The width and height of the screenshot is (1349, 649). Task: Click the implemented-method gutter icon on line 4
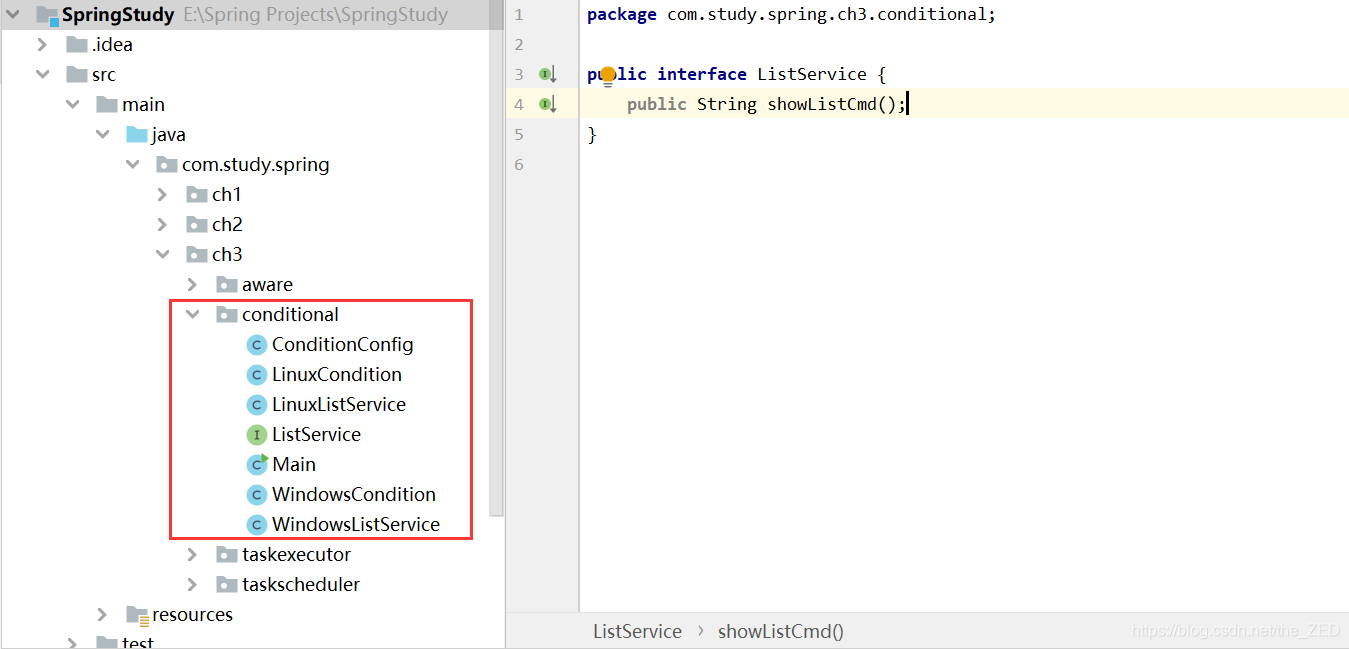click(545, 103)
